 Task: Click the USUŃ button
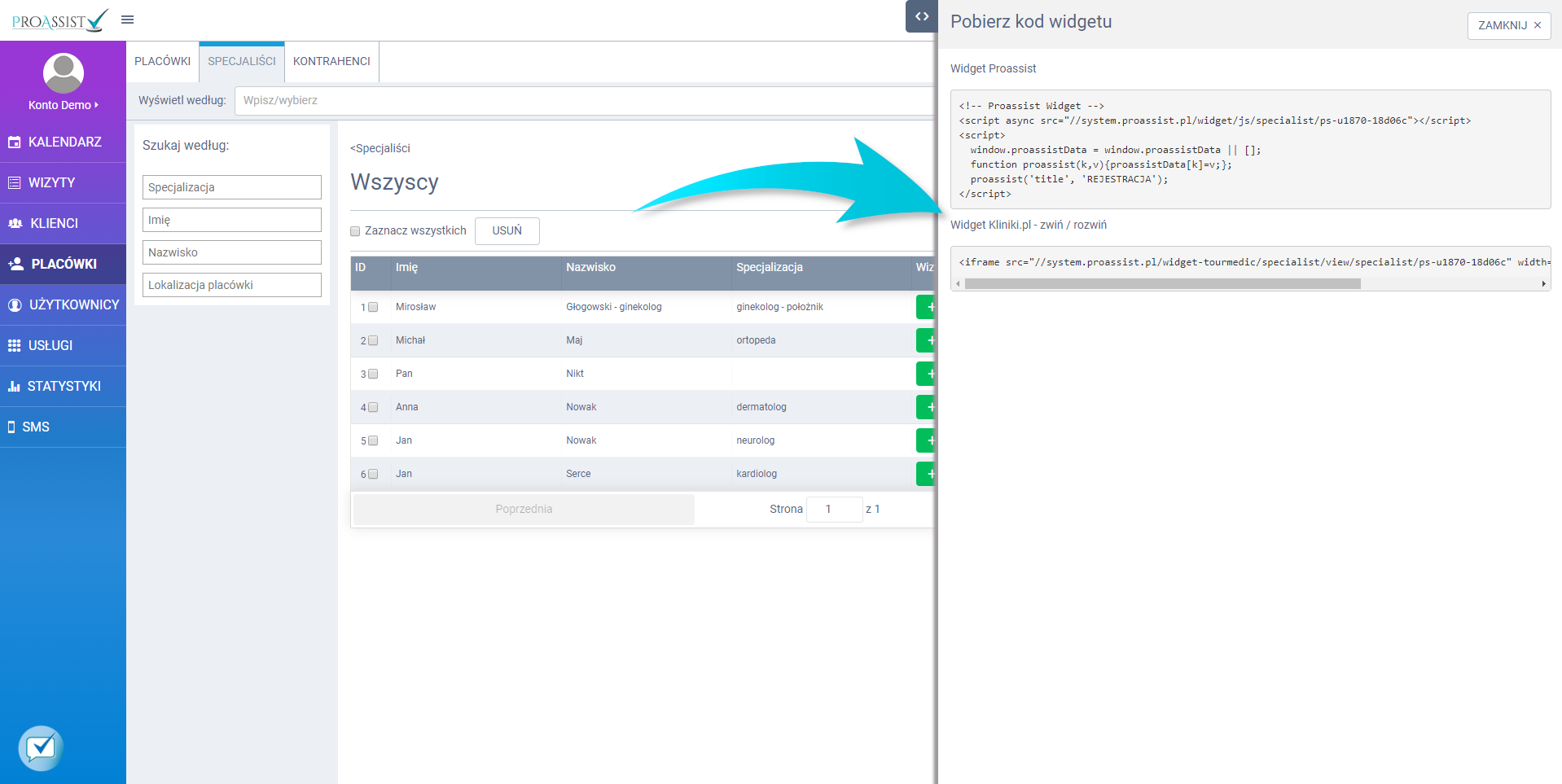point(507,230)
